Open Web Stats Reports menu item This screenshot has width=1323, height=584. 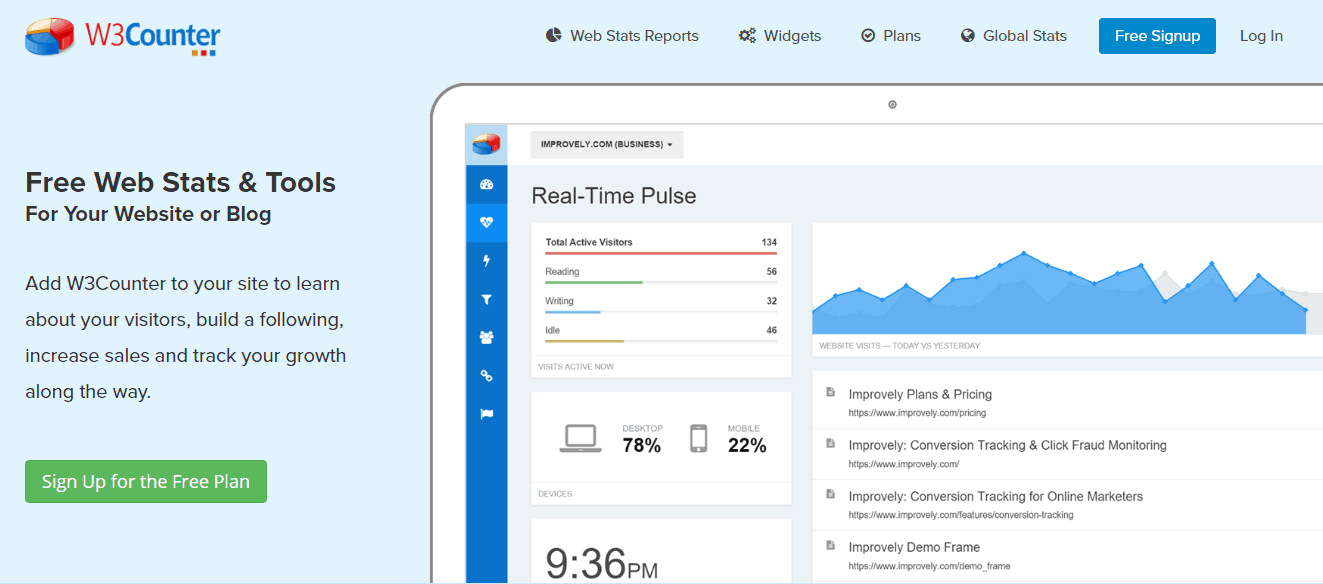coord(622,36)
